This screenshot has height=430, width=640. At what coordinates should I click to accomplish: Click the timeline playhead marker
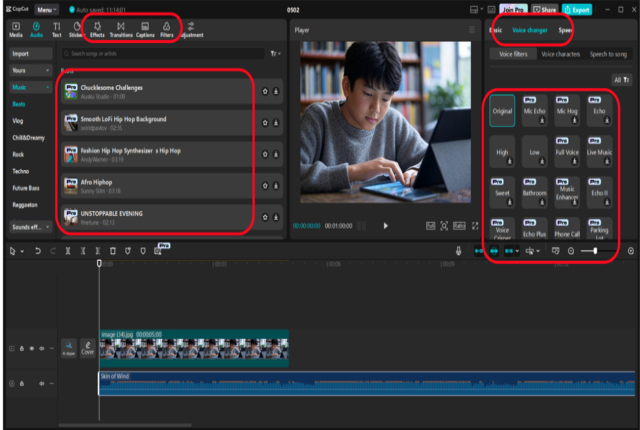[99, 264]
